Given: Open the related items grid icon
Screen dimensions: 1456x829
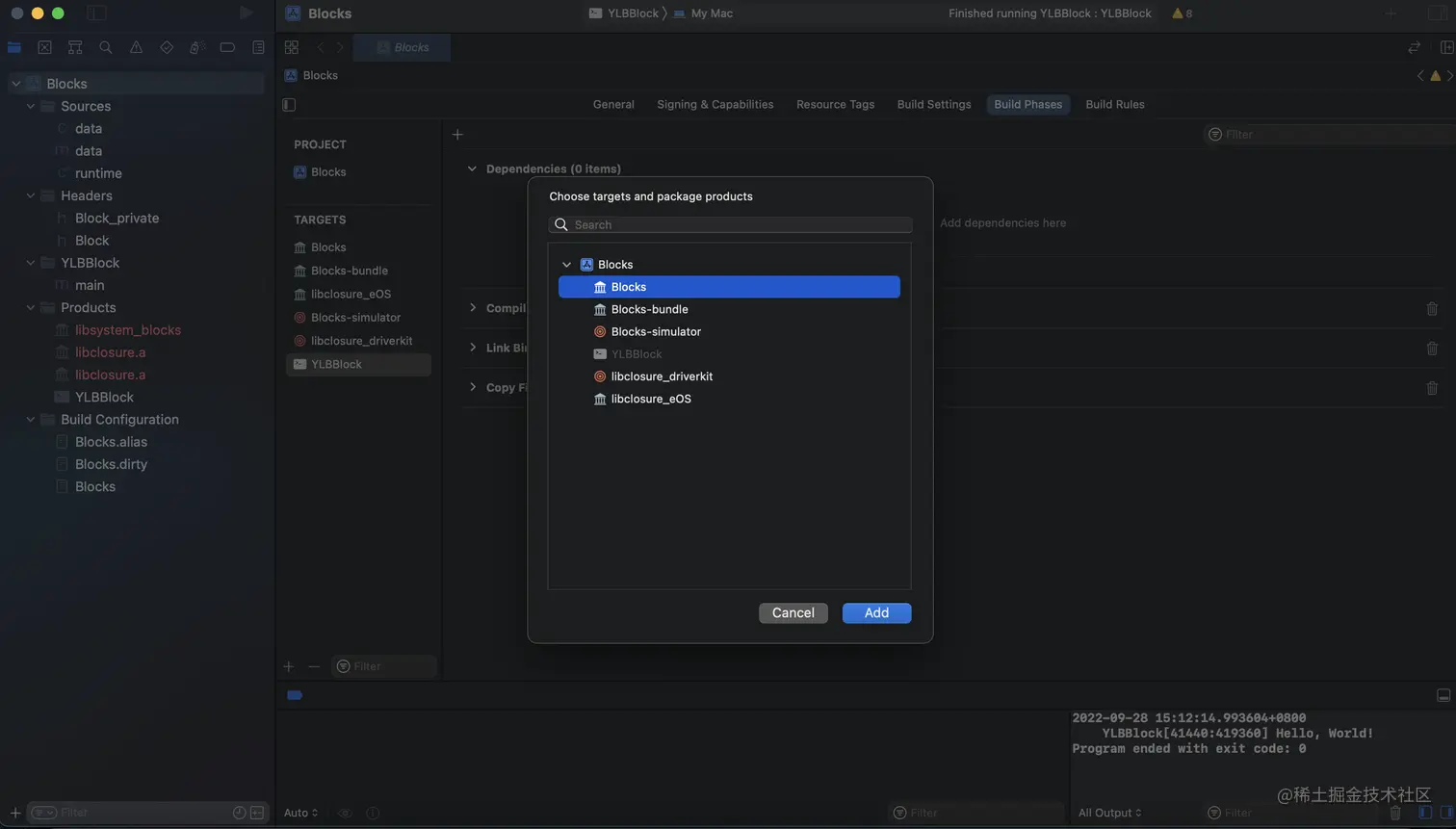Looking at the screenshot, I should [x=292, y=47].
